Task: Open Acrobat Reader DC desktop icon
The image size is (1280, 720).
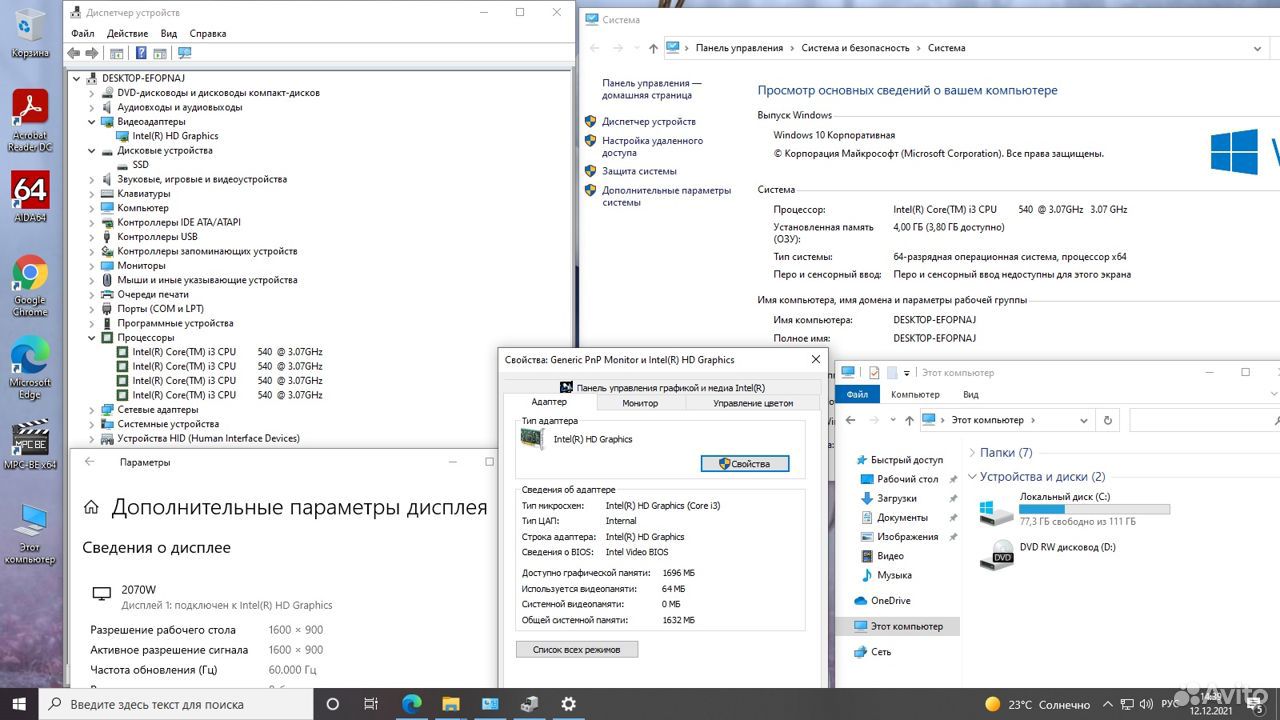Action: [x=30, y=120]
